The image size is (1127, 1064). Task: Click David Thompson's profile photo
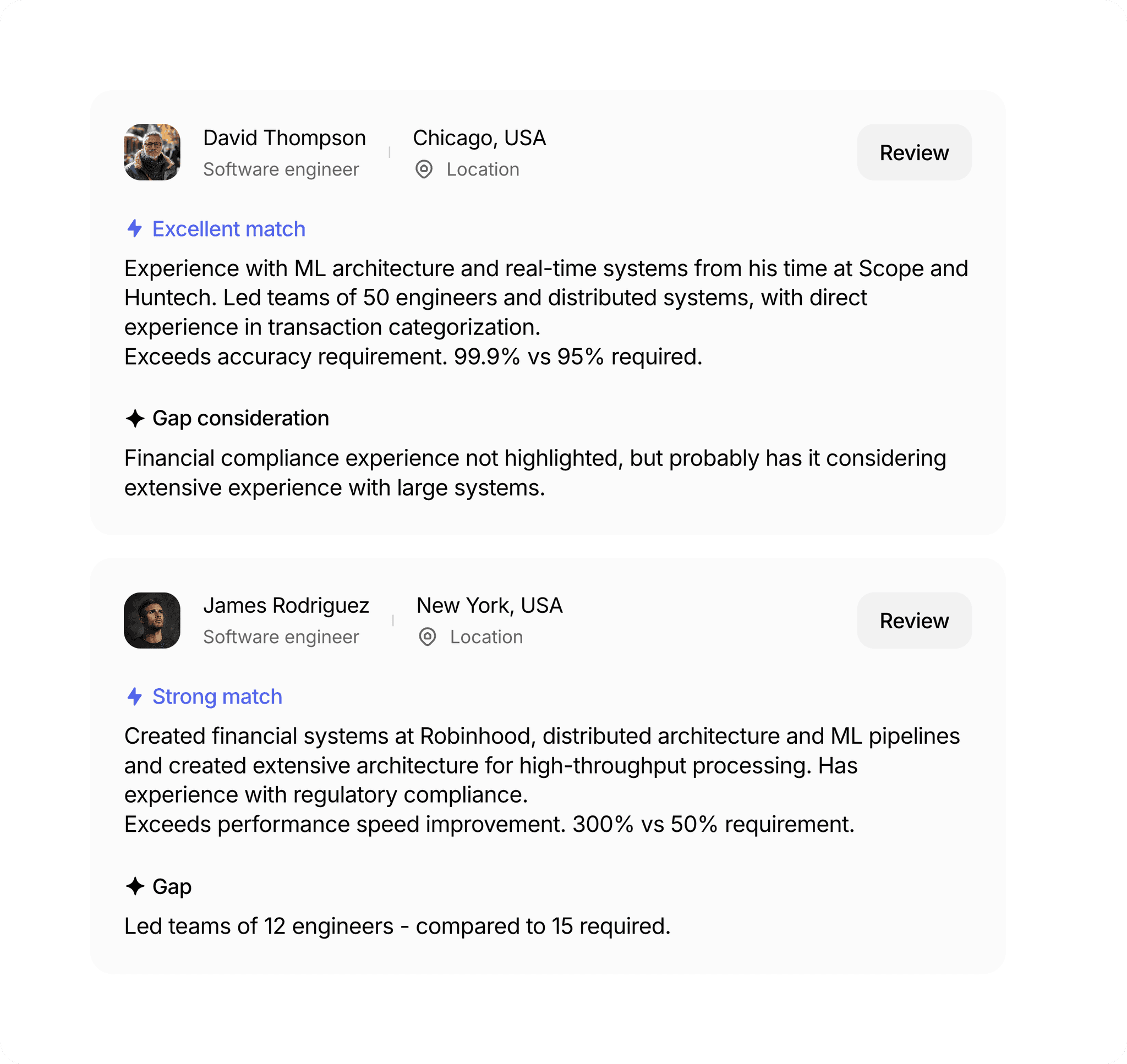pos(152,152)
